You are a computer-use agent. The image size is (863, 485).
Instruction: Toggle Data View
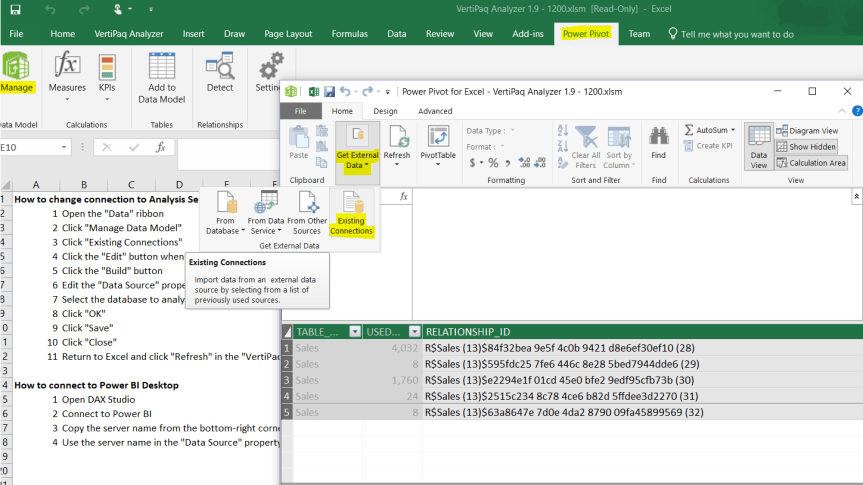(x=758, y=146)
